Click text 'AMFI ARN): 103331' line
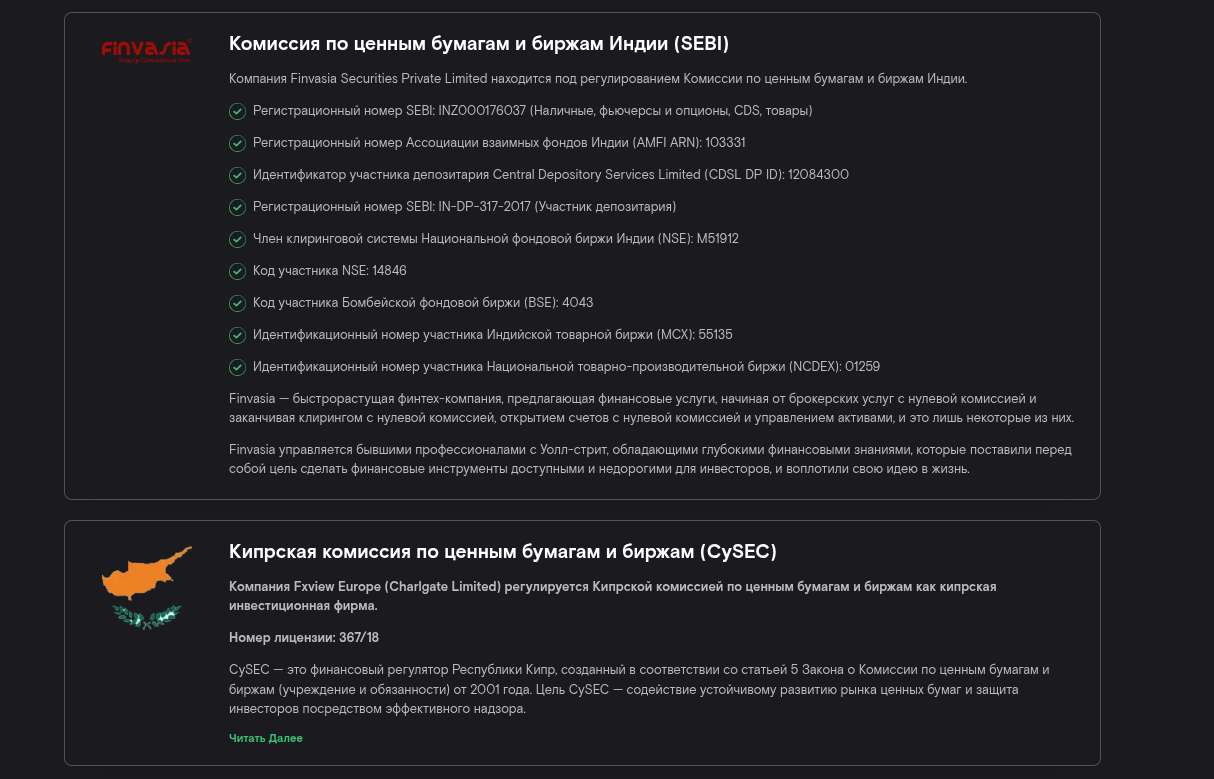Viewport: 1214px width, 779px height. point(499,143)
